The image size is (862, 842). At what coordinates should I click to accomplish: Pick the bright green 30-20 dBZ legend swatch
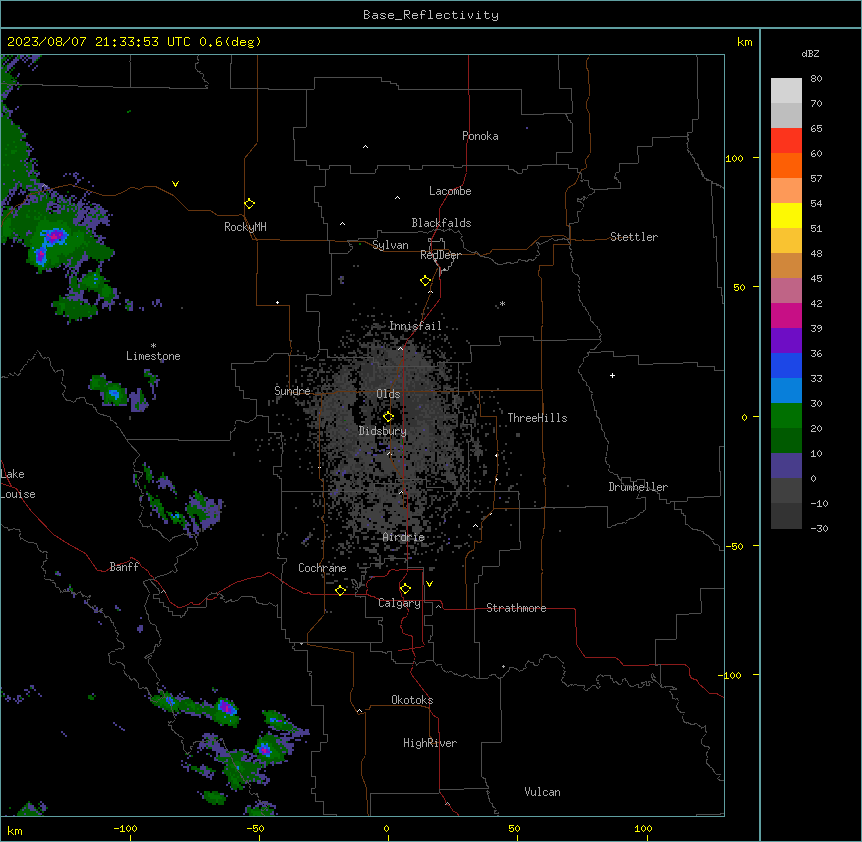[x=786, y=416]
